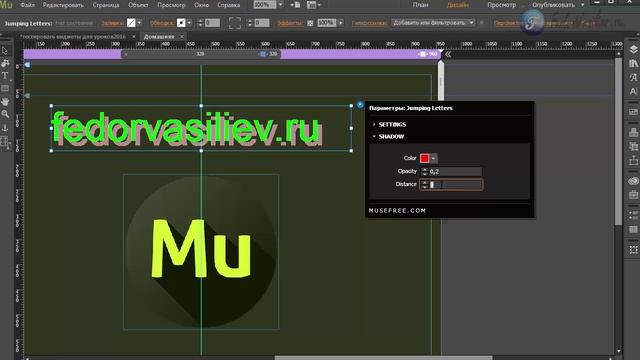Open the dotted-grid panel icon at dock bottom

[633, 250]
